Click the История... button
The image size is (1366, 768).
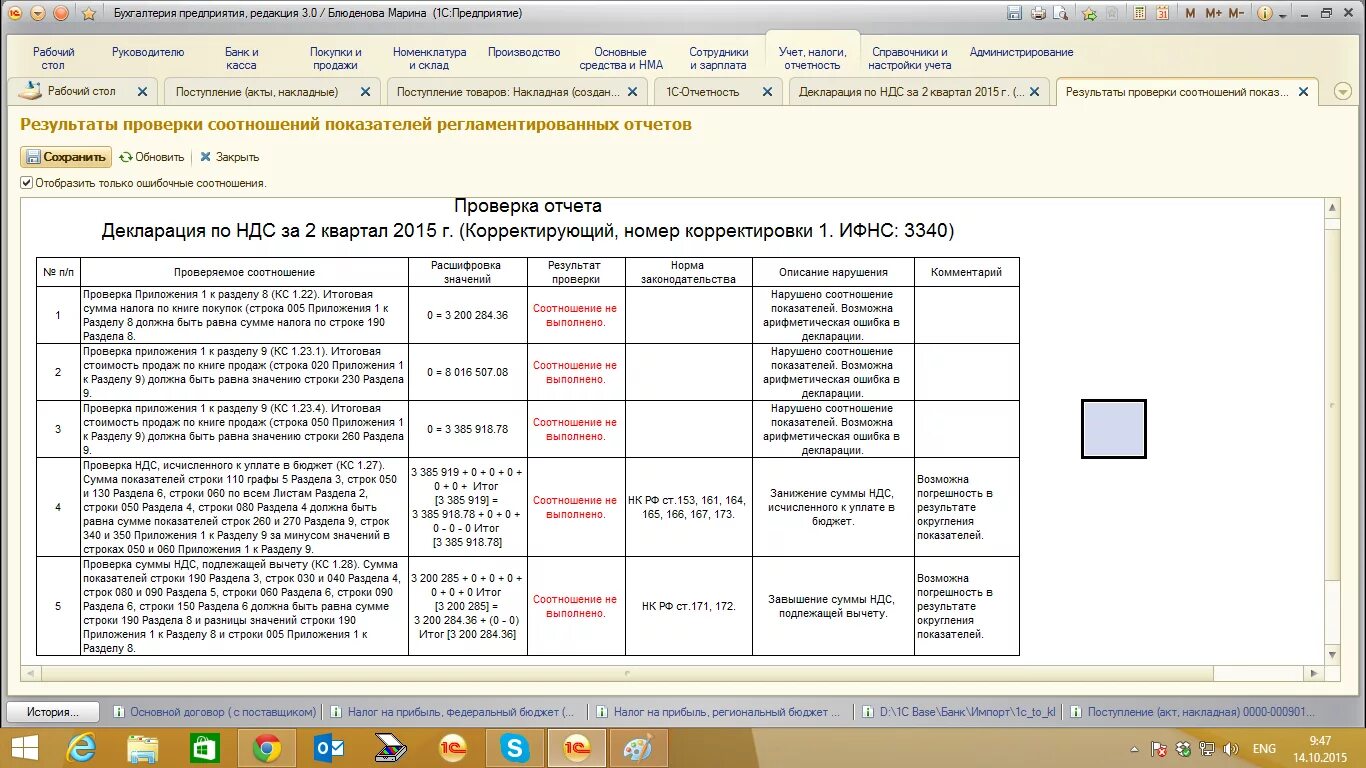(53, 712)
